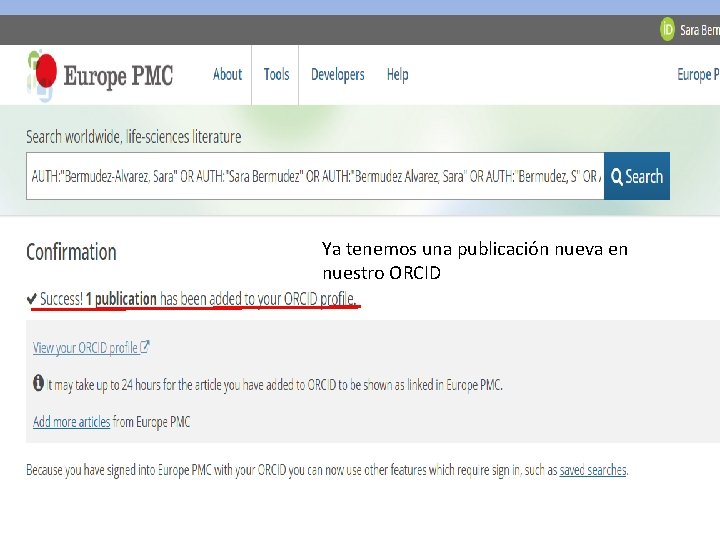Open the Help menu item

[398, 74]
